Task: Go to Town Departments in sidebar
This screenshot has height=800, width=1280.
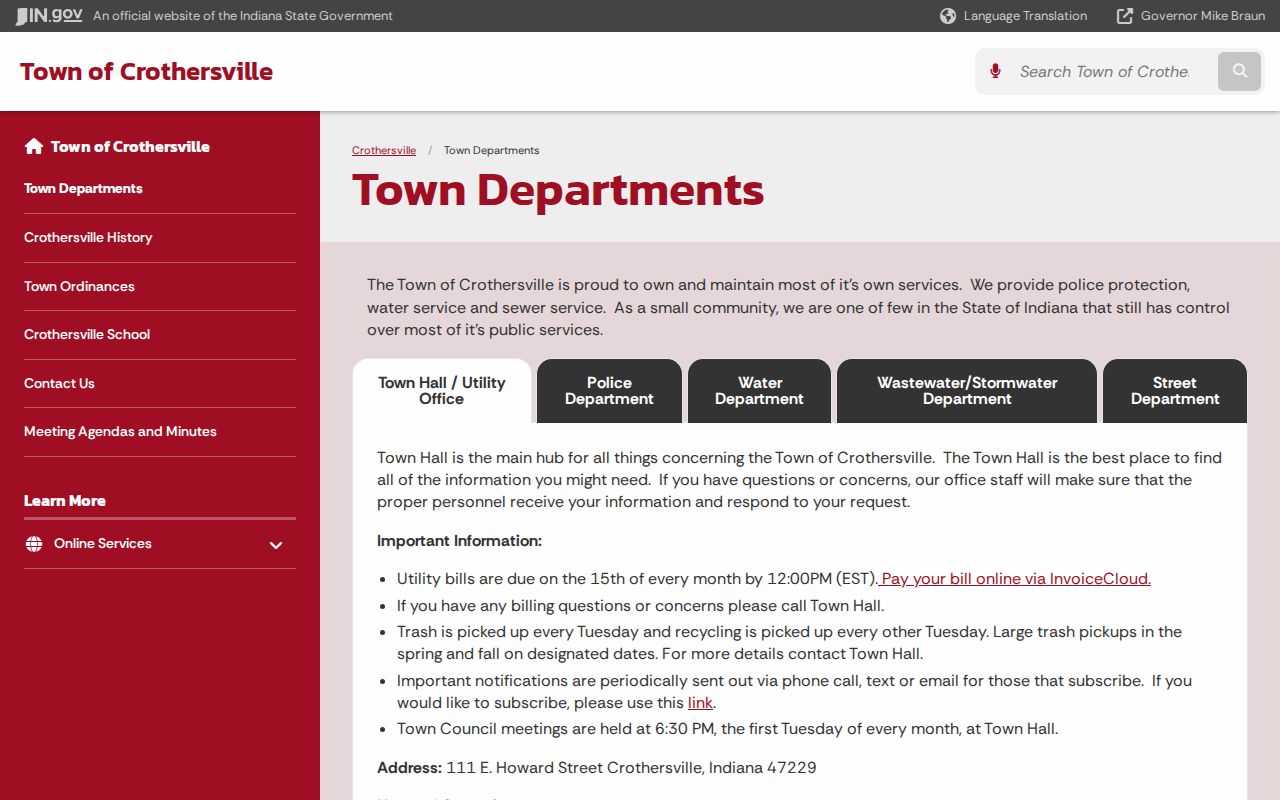Action: 83,188
